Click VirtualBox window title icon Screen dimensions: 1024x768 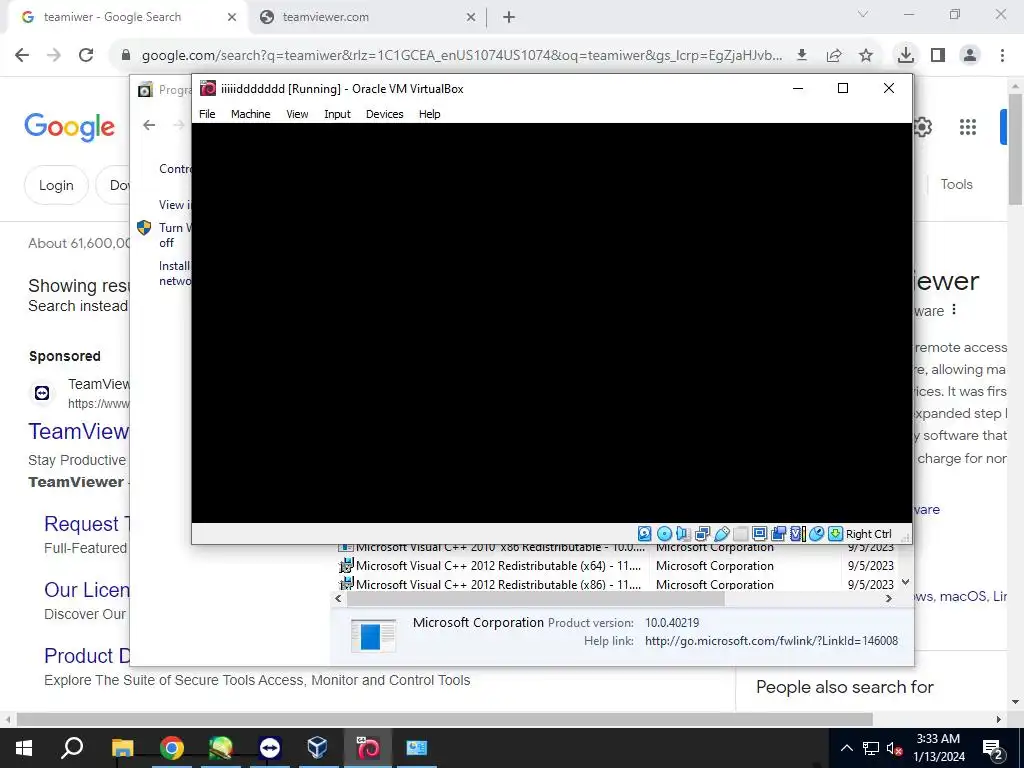208,88
